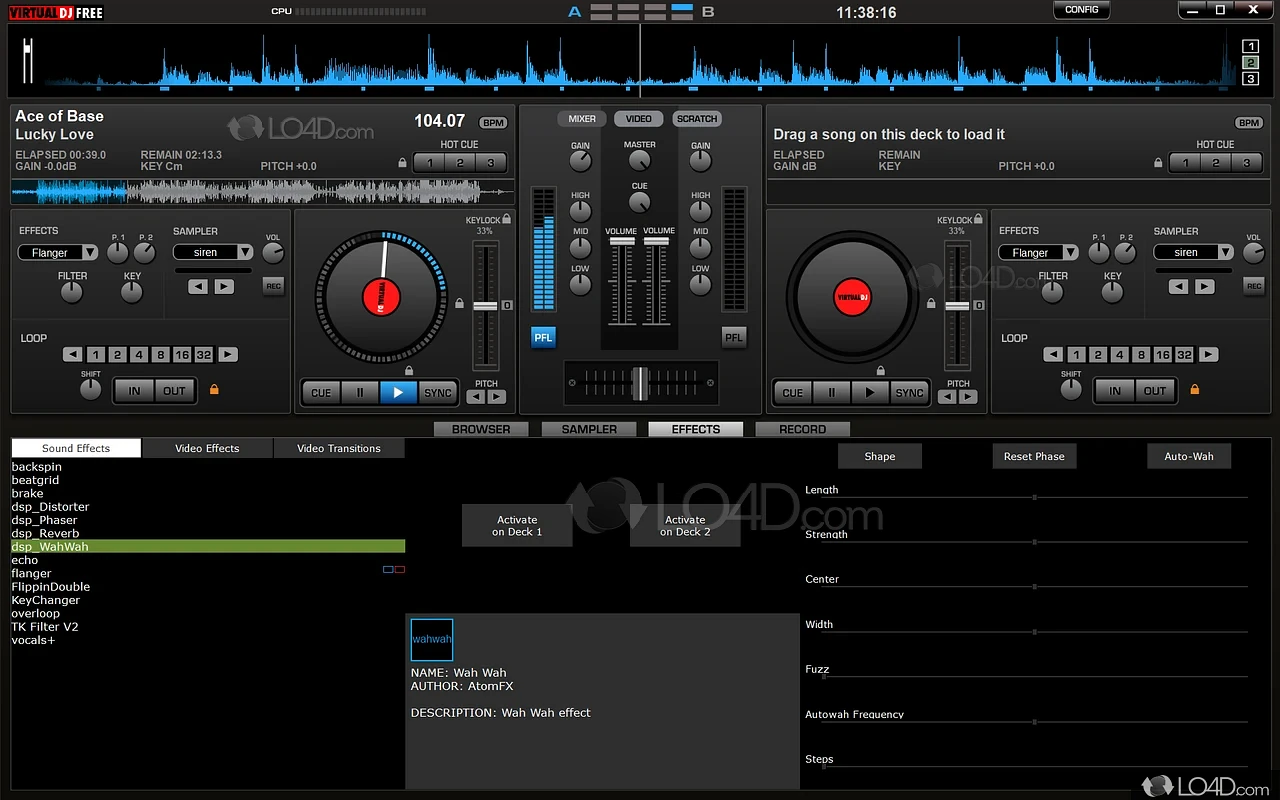
Task: Toggle the right PFL headphone button
Action: pyautogui.click(x=734, y=338)
